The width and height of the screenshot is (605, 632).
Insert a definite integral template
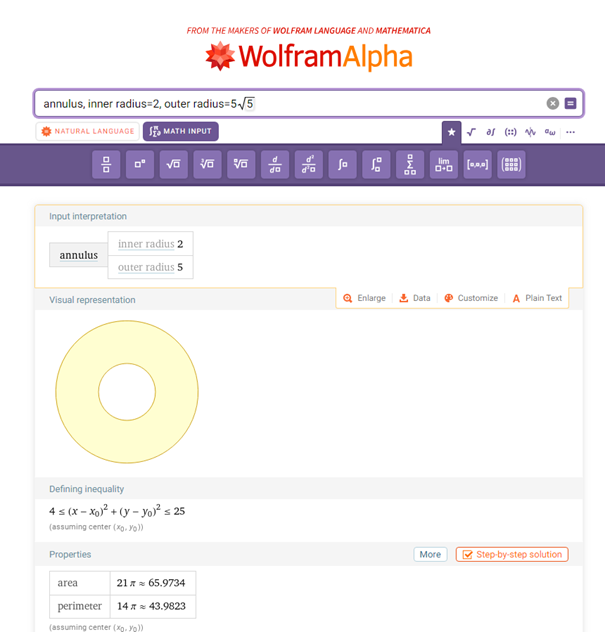tap(376, 164)
